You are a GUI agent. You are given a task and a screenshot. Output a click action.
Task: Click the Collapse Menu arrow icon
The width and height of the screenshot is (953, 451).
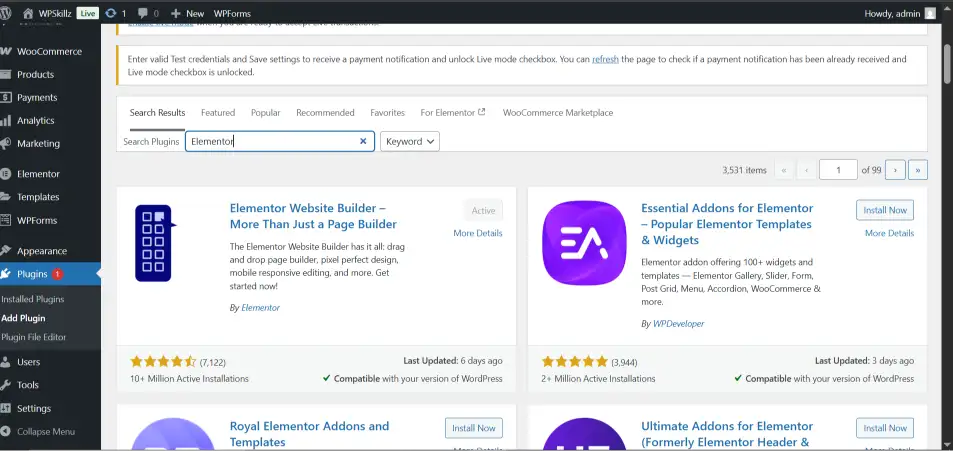[x=5, y=432]
